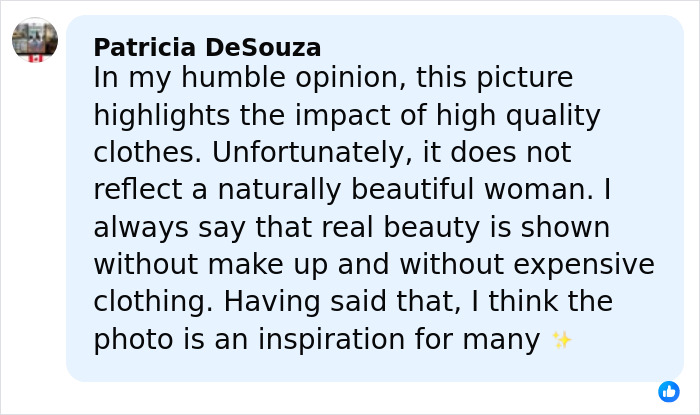This screenshot has height=415, width=700.
Task: Click the blue thumbs-up like reaction icon
Action: click(669, 392)
